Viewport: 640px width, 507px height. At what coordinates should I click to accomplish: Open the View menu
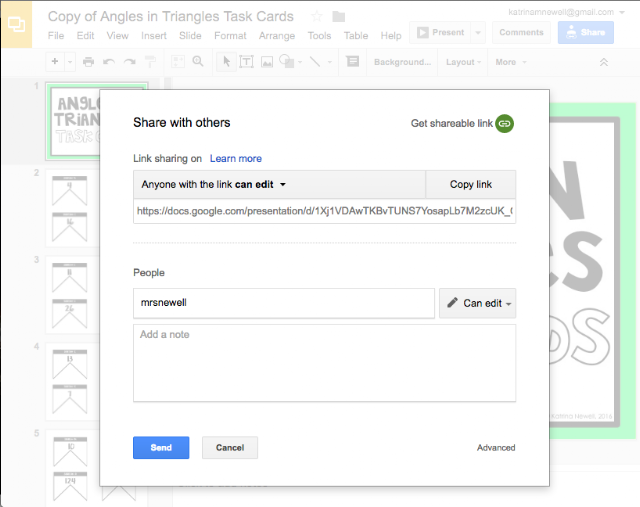(x=118, y=36)
